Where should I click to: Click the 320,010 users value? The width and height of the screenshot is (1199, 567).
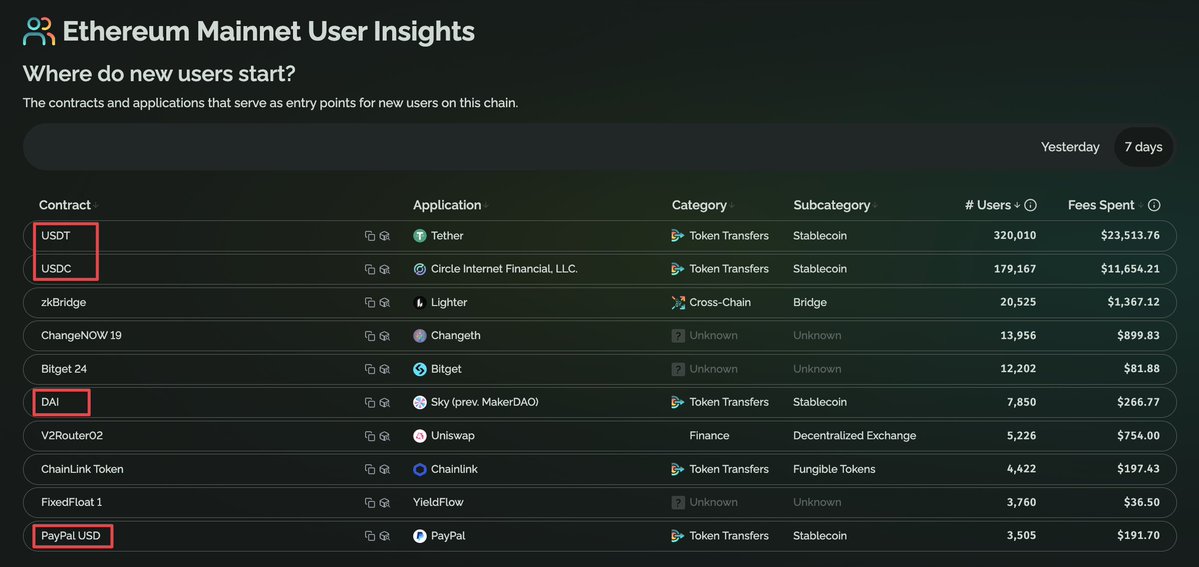(x=1015, y=236)
